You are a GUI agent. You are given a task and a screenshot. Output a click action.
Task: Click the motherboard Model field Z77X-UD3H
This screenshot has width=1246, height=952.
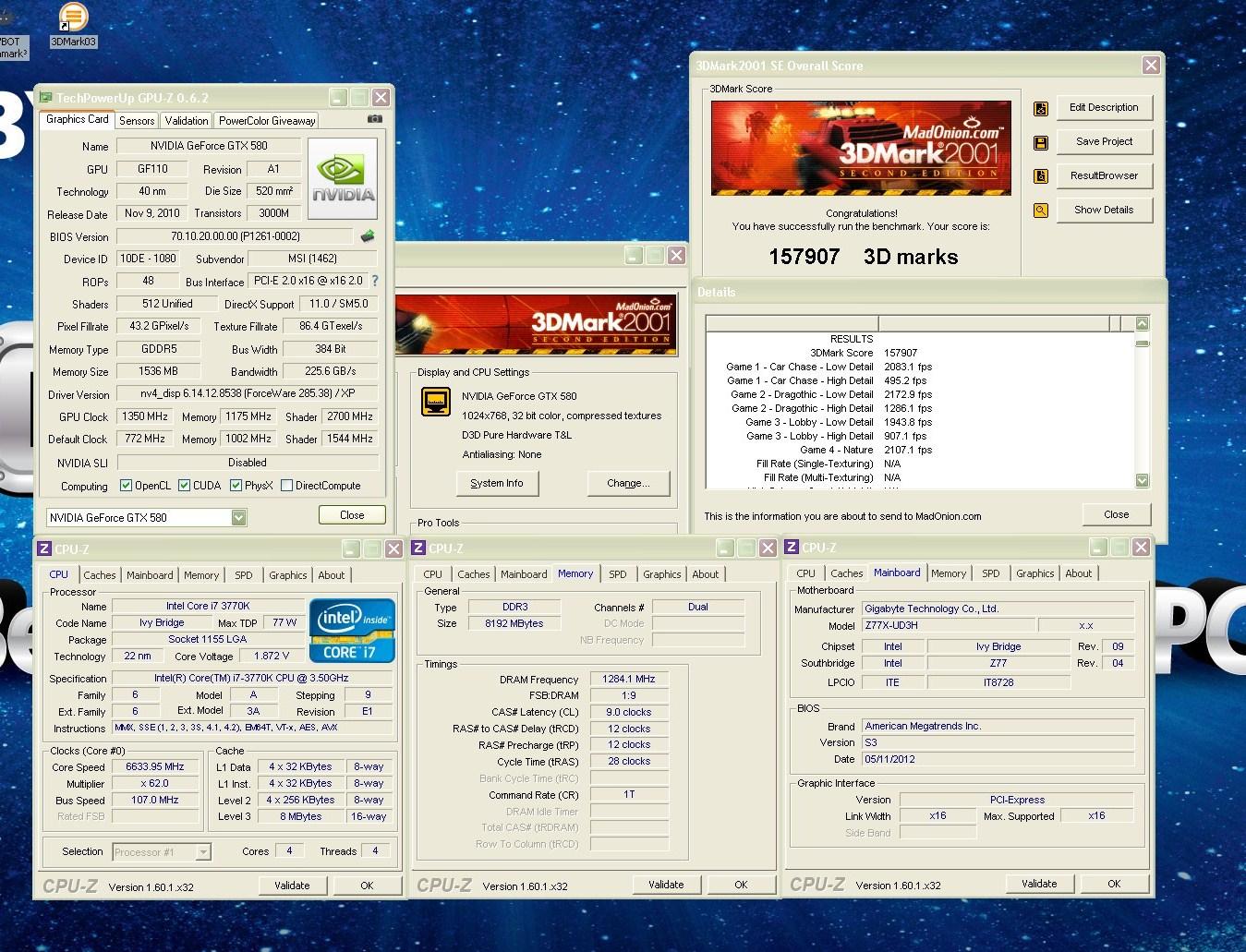tap(948, 625)
